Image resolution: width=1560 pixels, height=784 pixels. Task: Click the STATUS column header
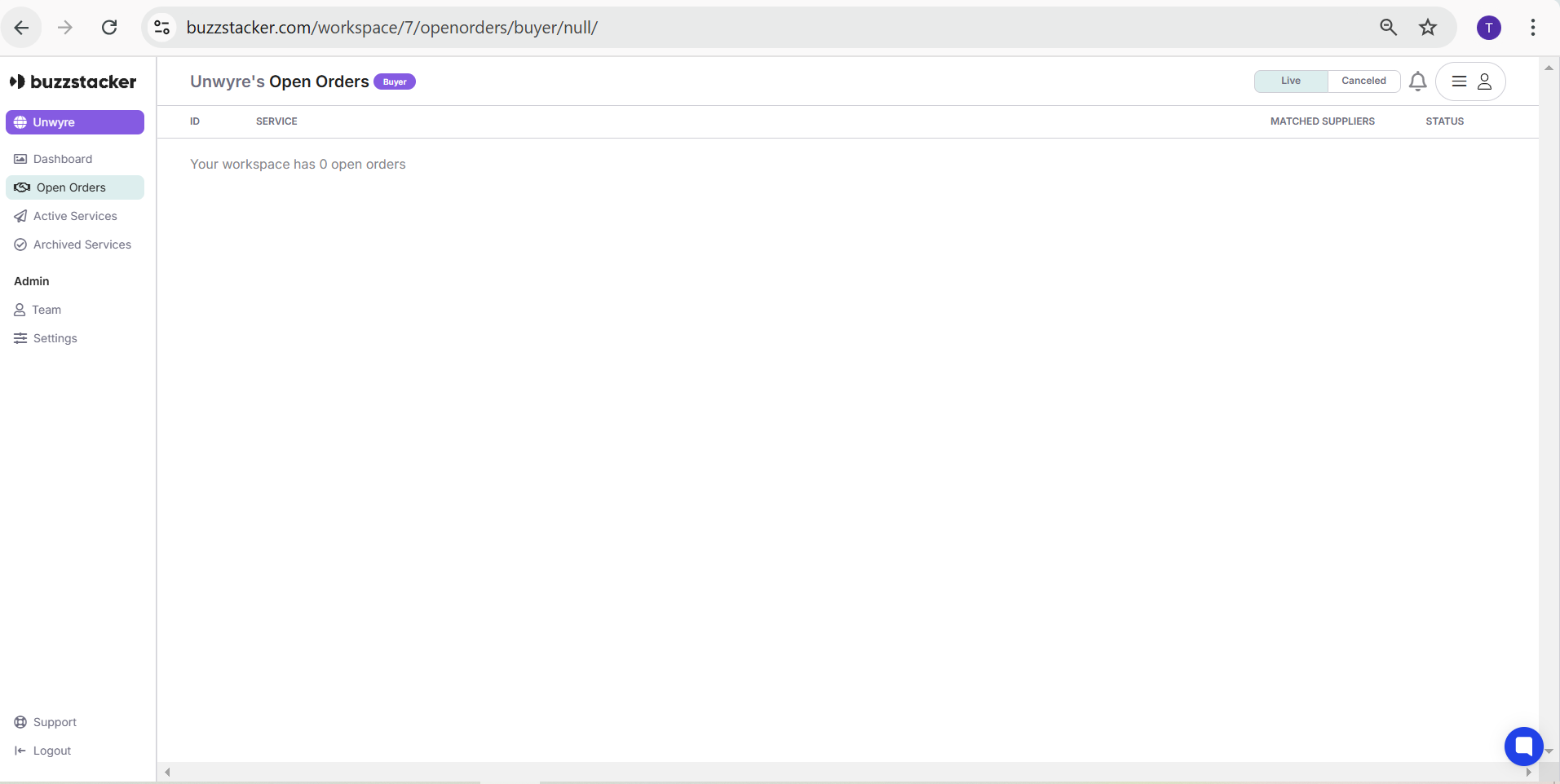click(1445, 121)
